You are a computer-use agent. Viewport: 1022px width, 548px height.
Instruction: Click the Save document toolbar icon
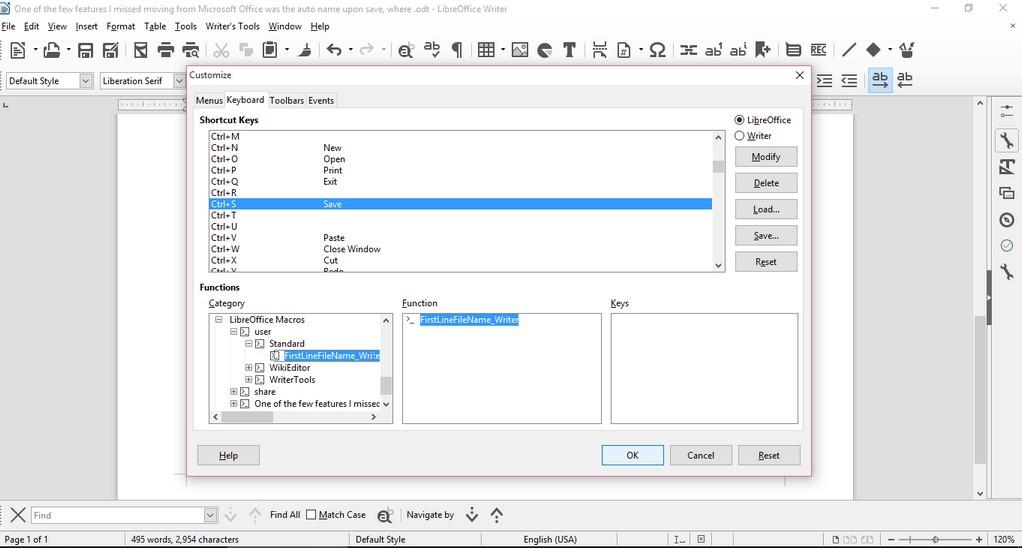coord(85,50)
